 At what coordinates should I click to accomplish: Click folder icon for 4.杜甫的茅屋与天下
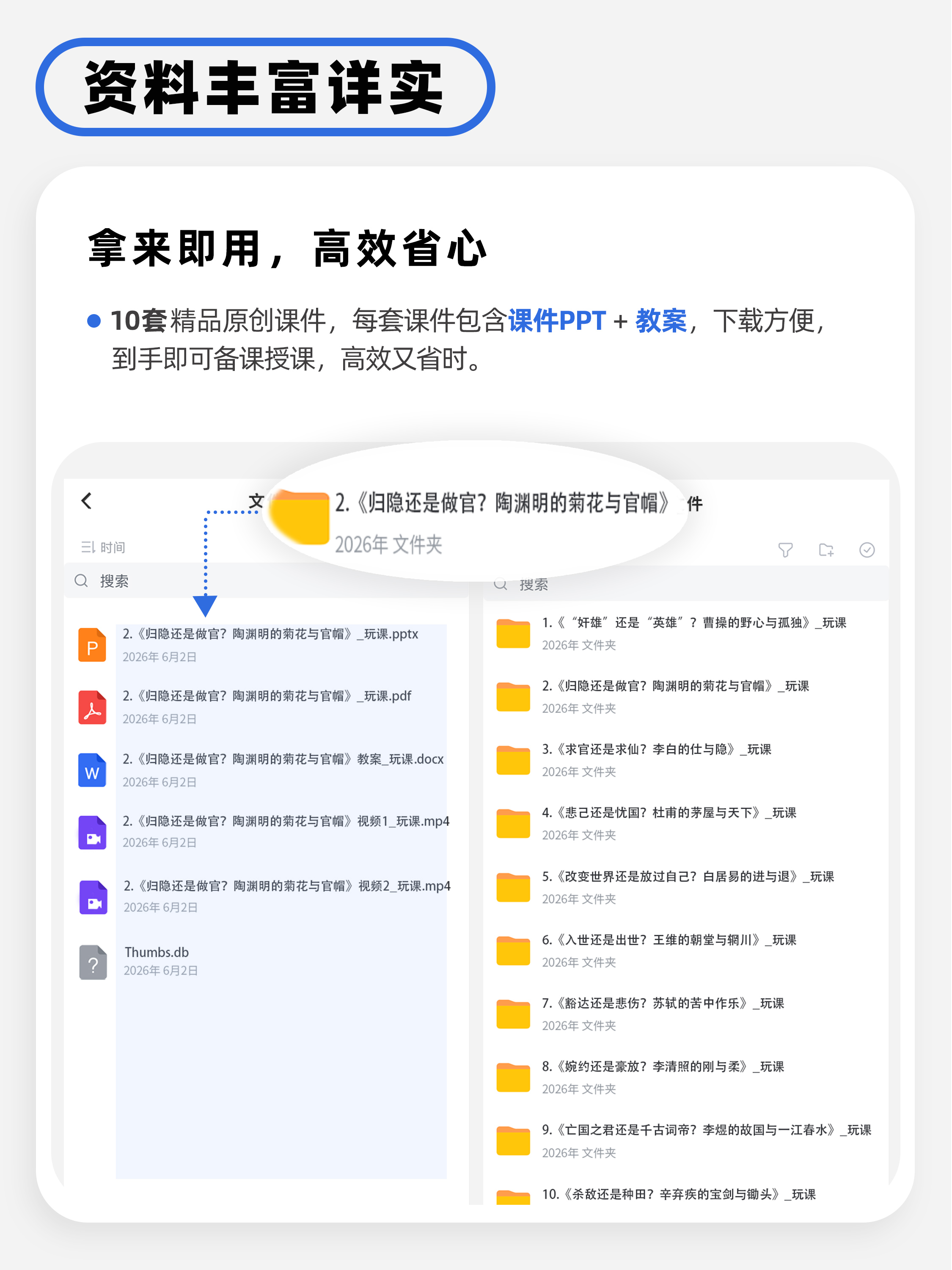514,824
